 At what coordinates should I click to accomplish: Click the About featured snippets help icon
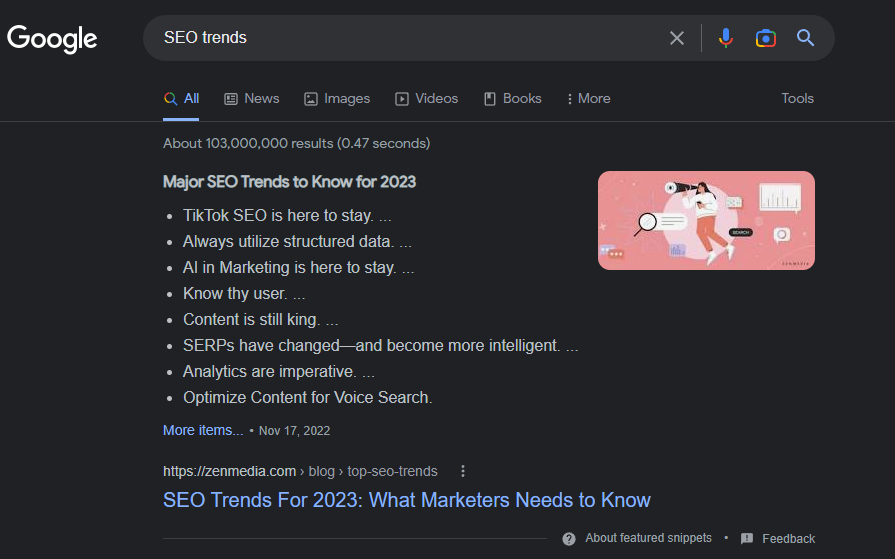coord(569,538)
